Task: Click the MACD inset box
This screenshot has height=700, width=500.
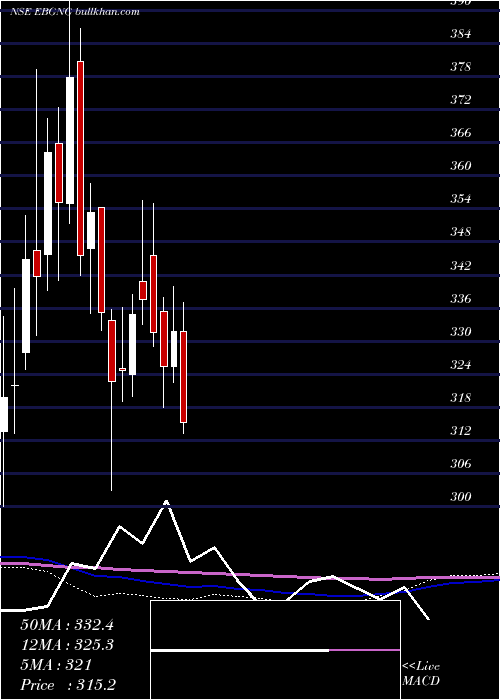Action: pos(275,650)
